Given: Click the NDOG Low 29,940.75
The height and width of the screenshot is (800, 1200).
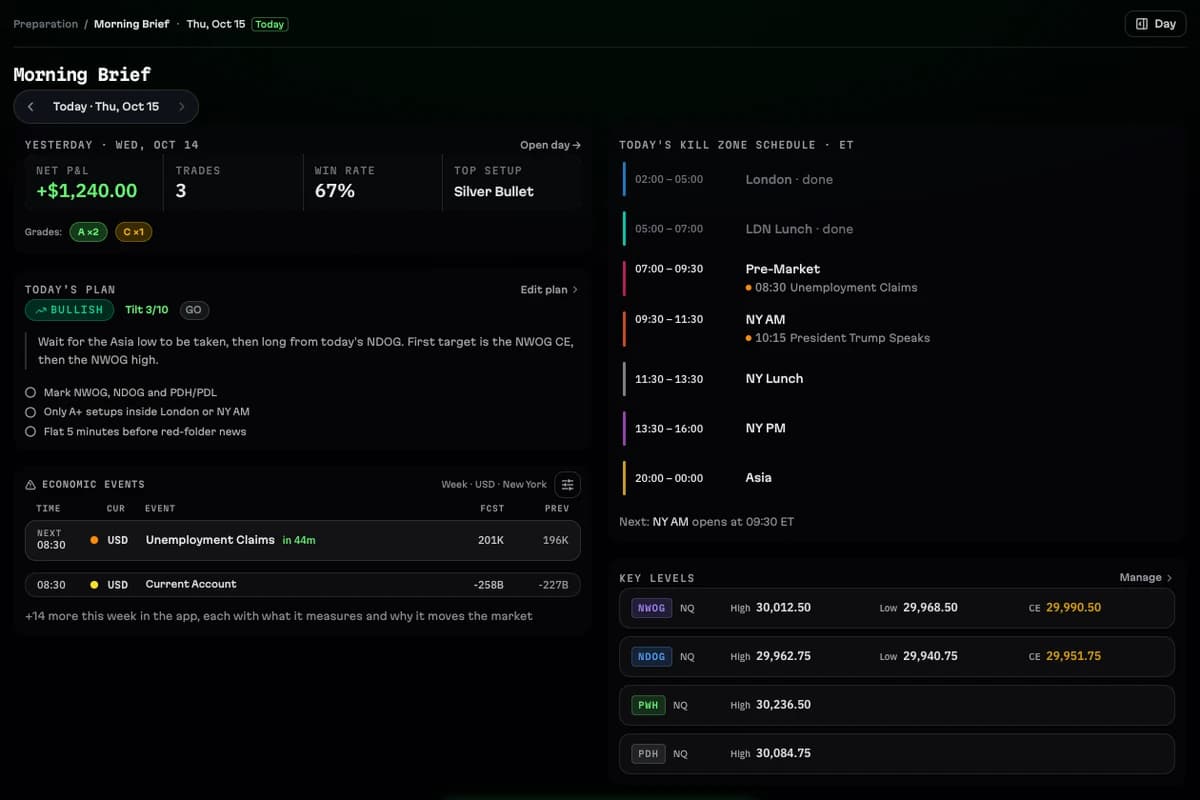Looking at the screenshot, I should 930,657.
